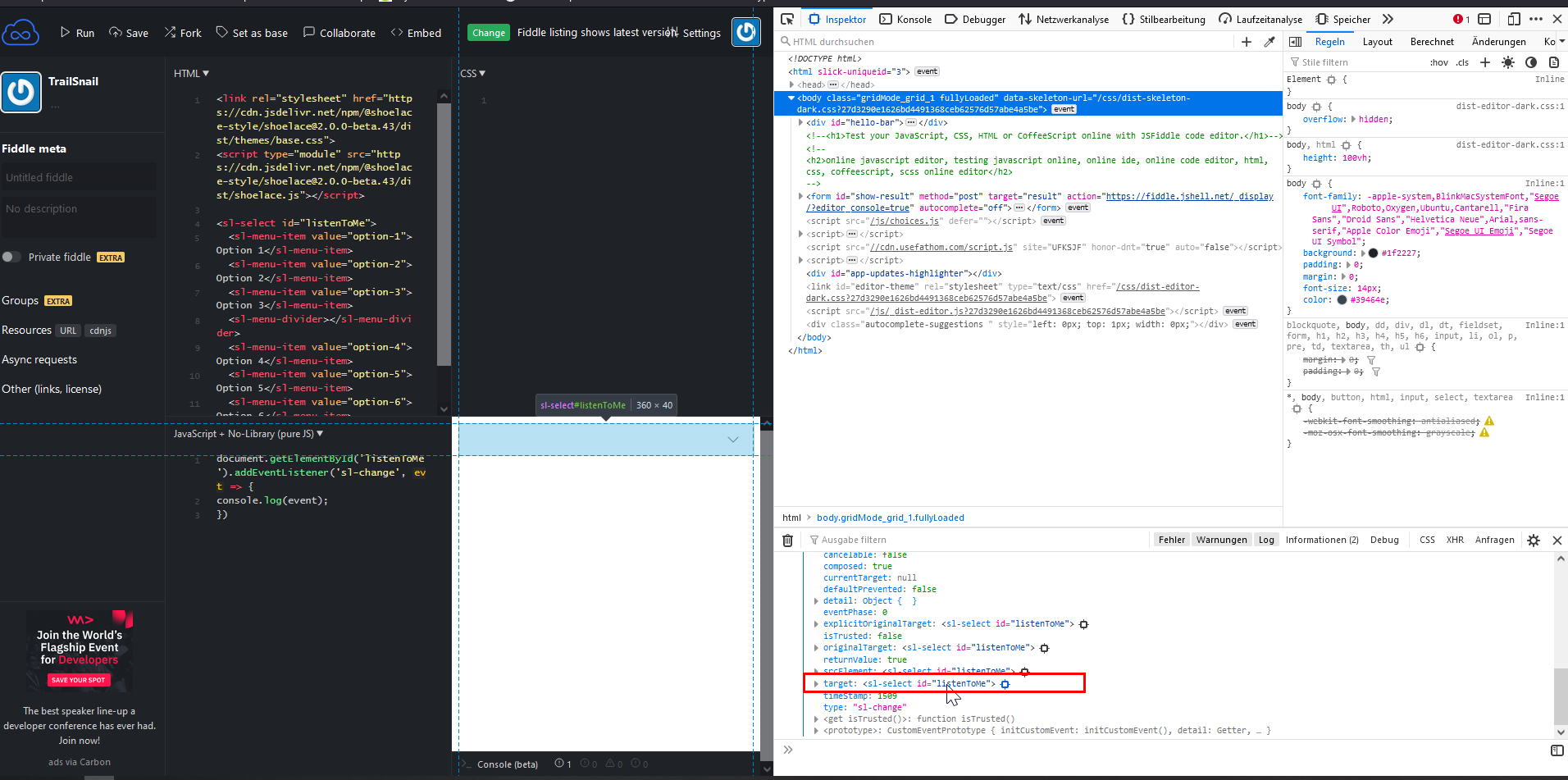Switch to the Layout tab in devtools
This screenshot has width=1568, height=780.
[x=1377, y=41]
